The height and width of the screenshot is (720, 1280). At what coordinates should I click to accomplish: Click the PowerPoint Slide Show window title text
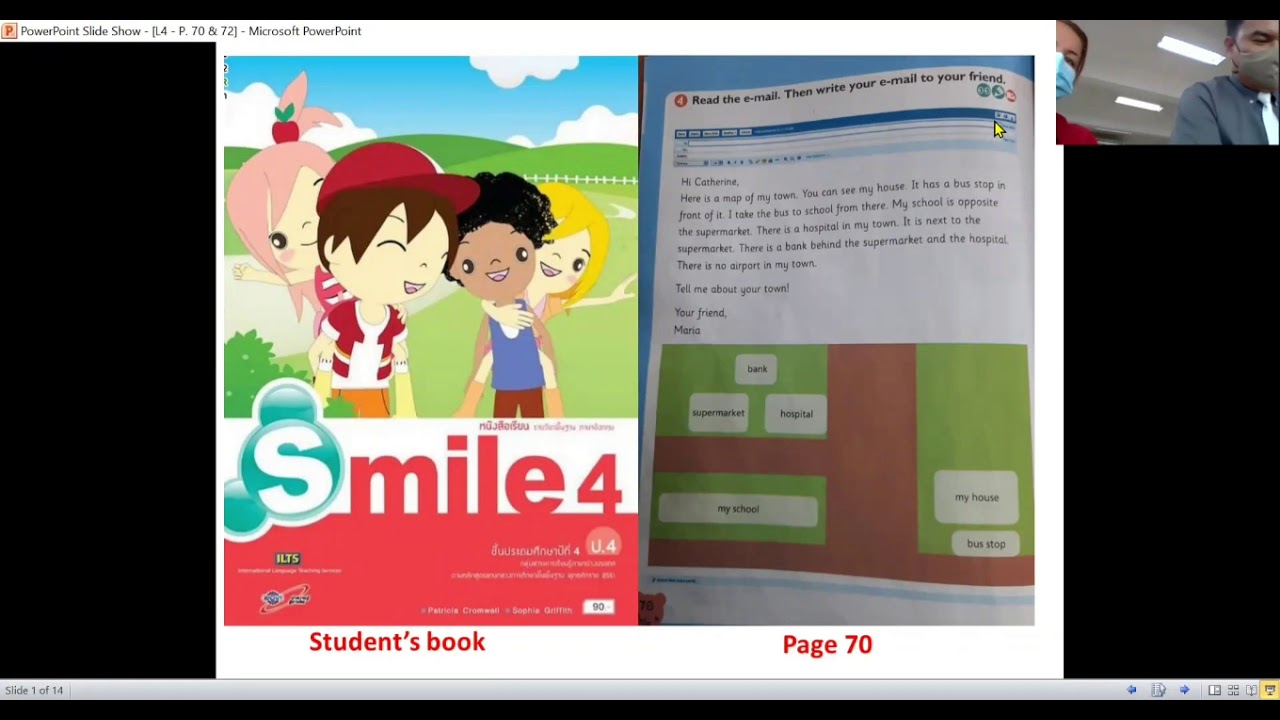(191, 31)
